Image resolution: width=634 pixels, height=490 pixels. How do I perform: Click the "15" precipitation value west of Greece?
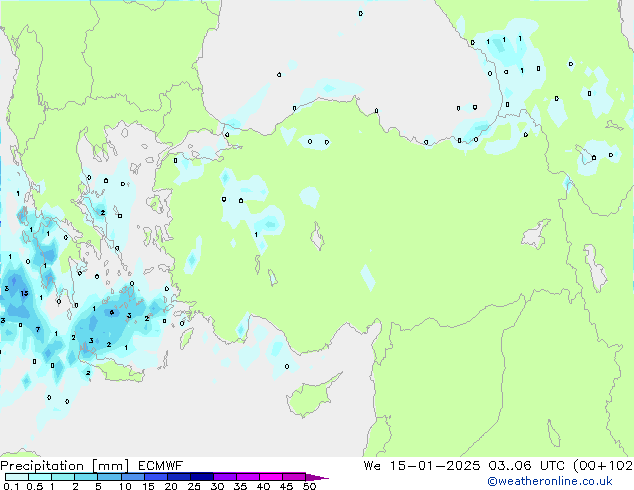(x=24, y=294)
